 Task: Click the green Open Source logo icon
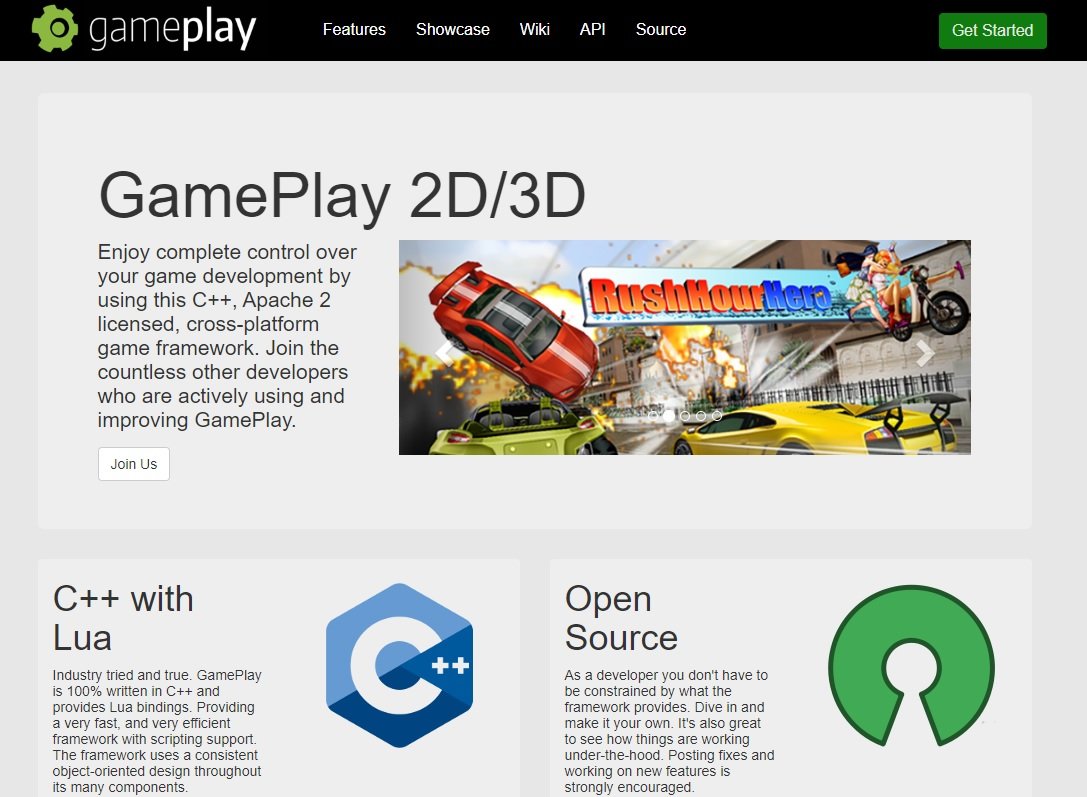point(912,666)
